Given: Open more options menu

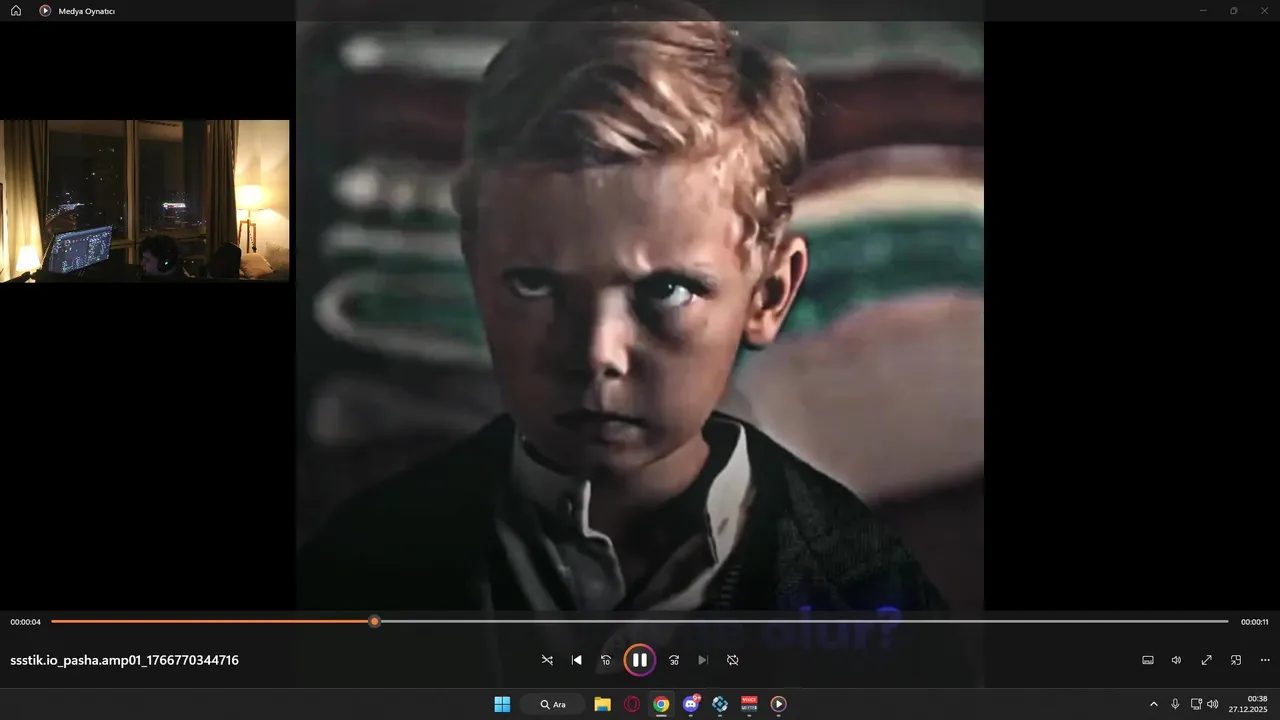Looking at the screenshot, I should click(x=1265, y=660).
